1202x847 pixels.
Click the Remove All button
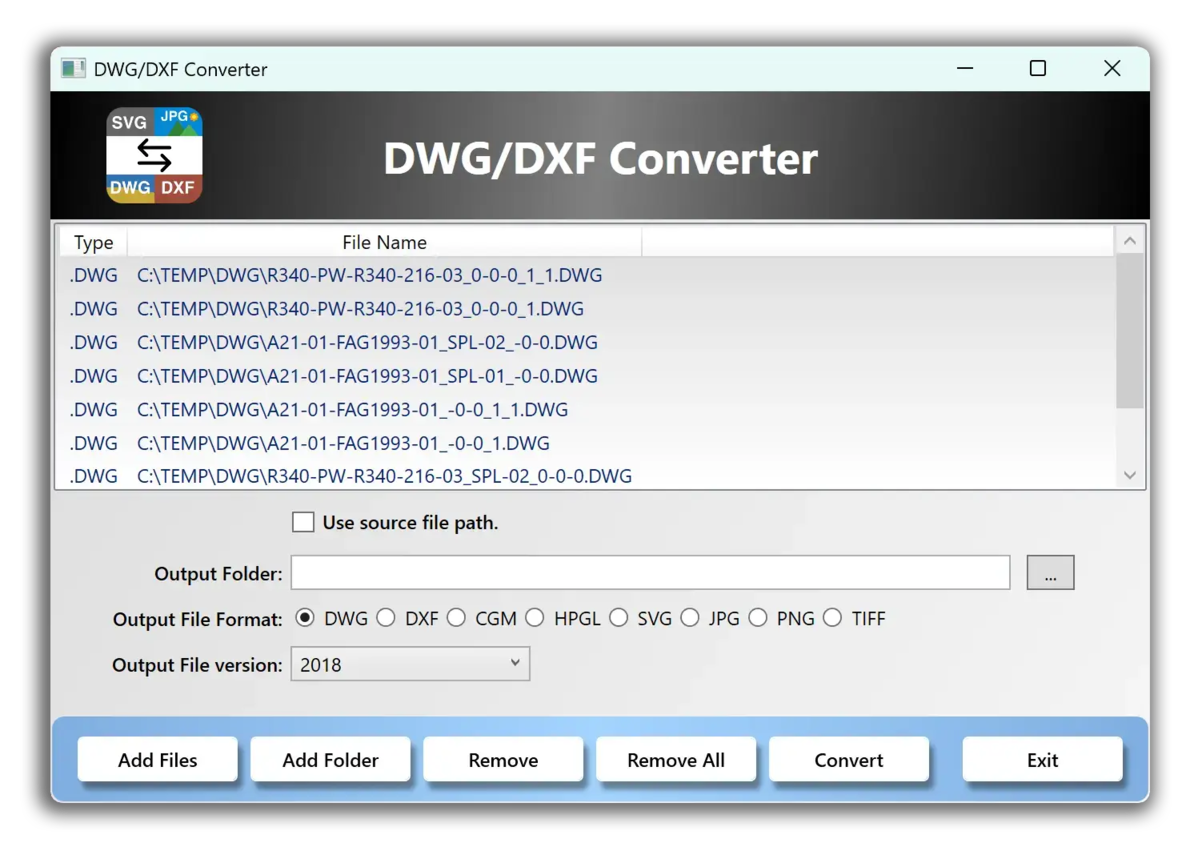tap(676, 760)
